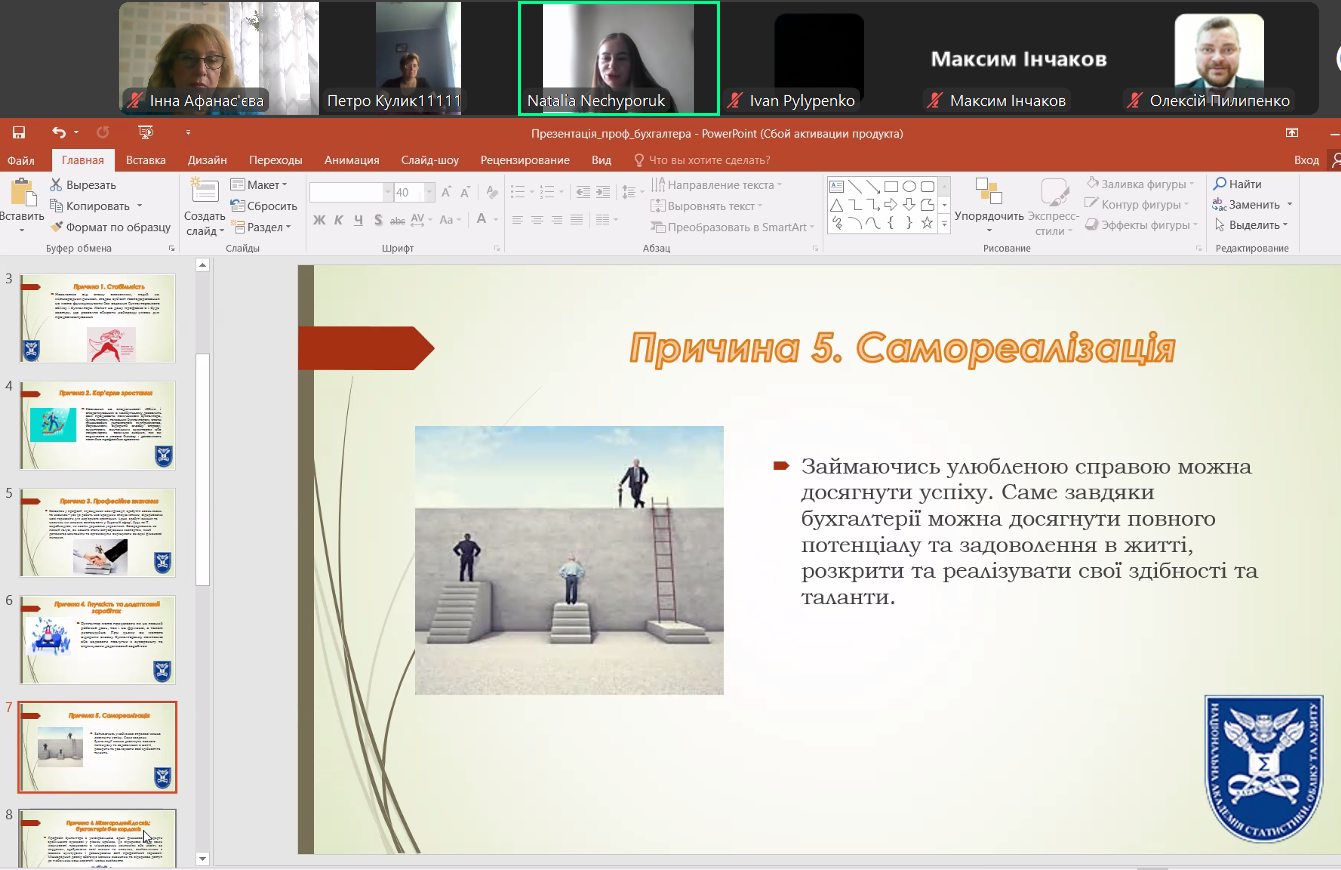Toggle bold Ж formatting
This screenshot has height=870, width=1341.
click(319, 220)
